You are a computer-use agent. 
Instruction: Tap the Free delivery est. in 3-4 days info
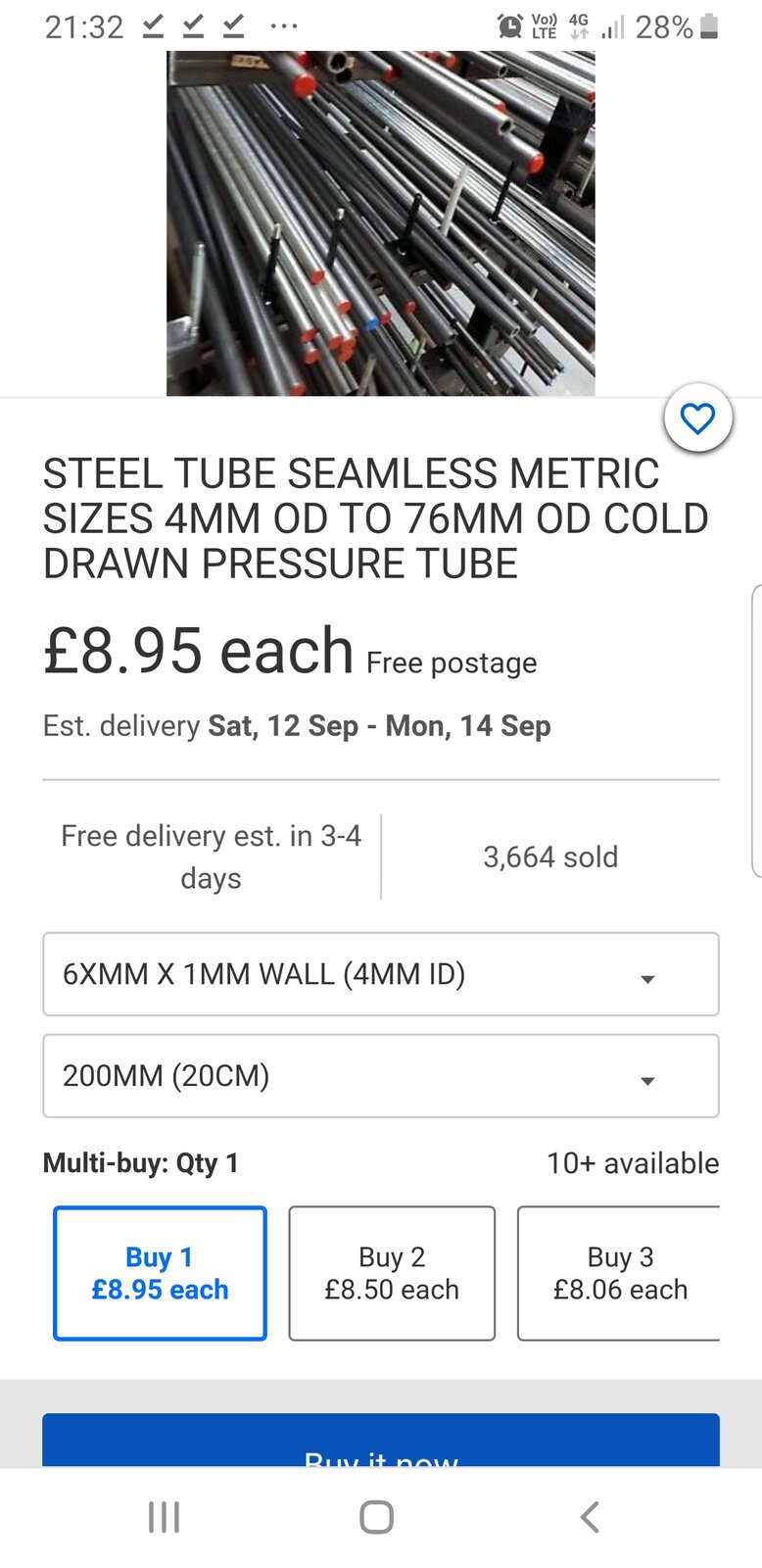click(x=211, y=857)
